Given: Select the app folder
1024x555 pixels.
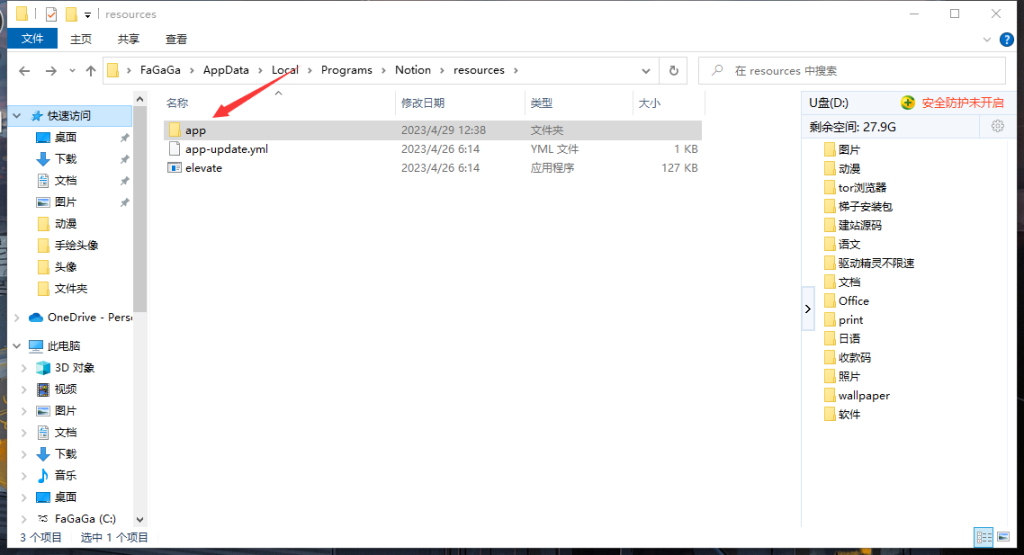Looking at the screenshot, I should [432, 130].
